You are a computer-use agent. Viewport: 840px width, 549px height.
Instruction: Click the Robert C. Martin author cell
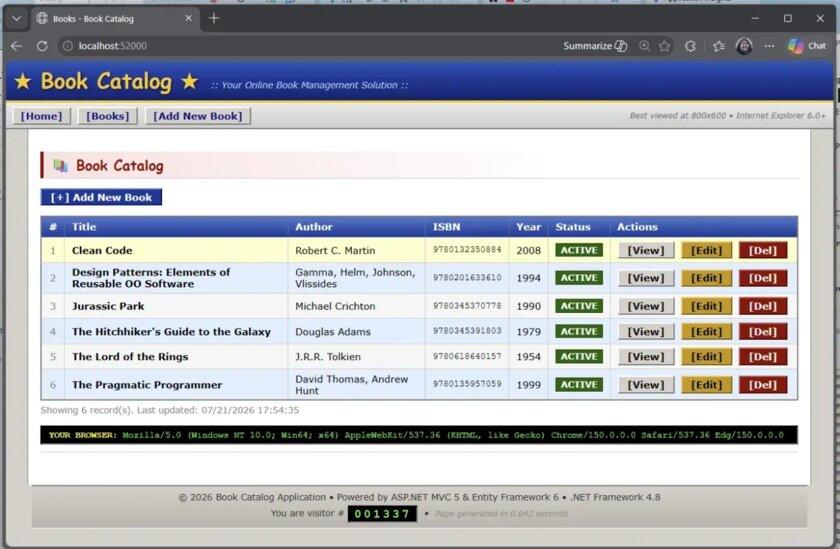356,250
